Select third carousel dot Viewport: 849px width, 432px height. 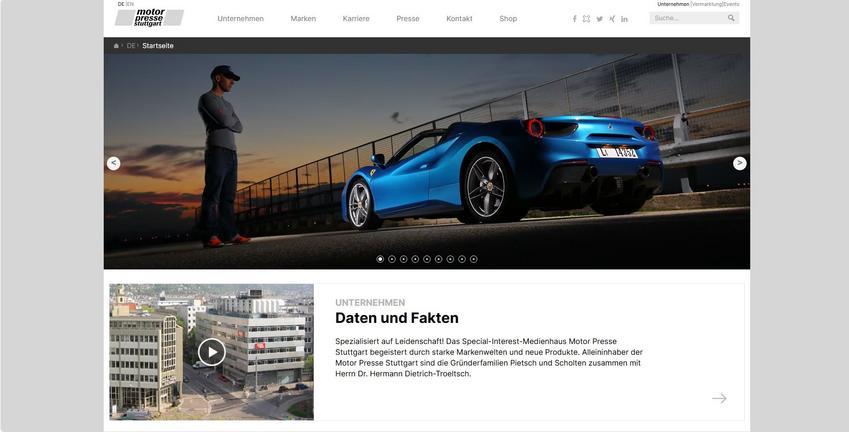[x=403, y=259]
